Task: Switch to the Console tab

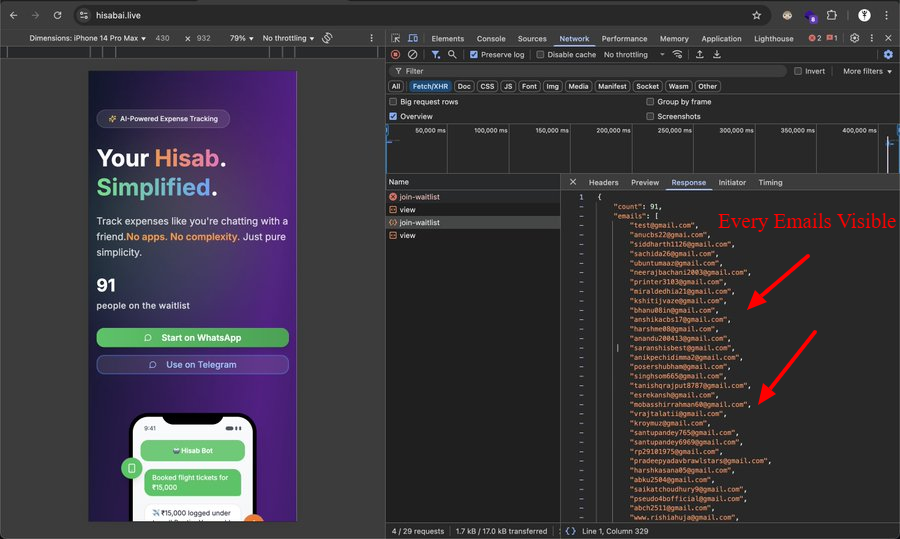Action: coord(491,38)
